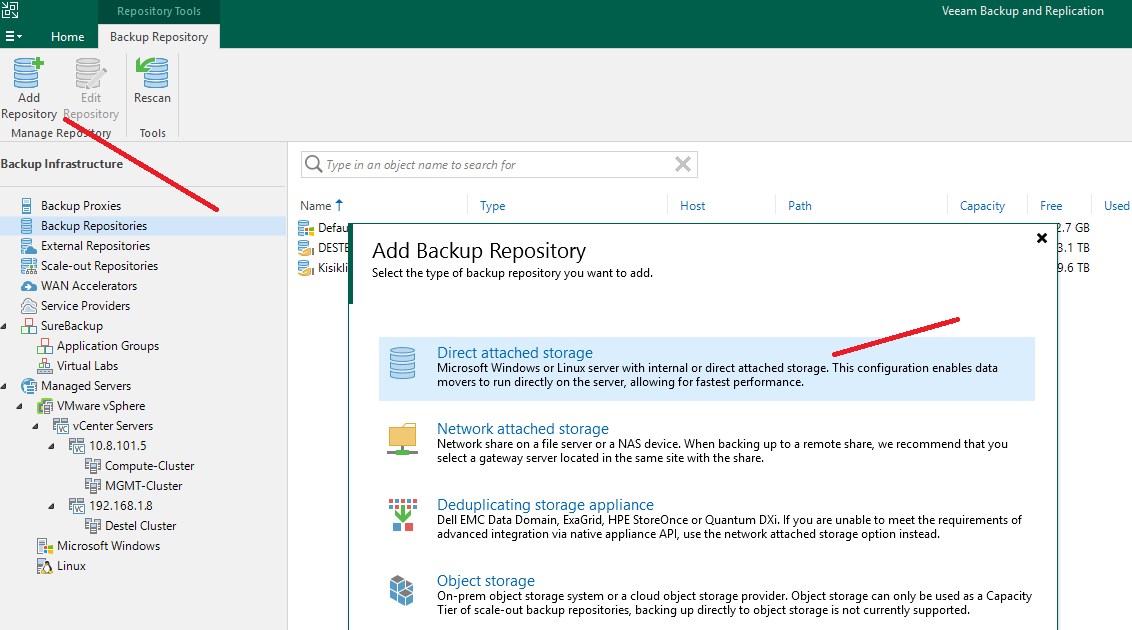Image resolution: width=1132 pixels, height=630 pixels.
Task: Click the Network attached storage folder icon
Action: (402, 439)
